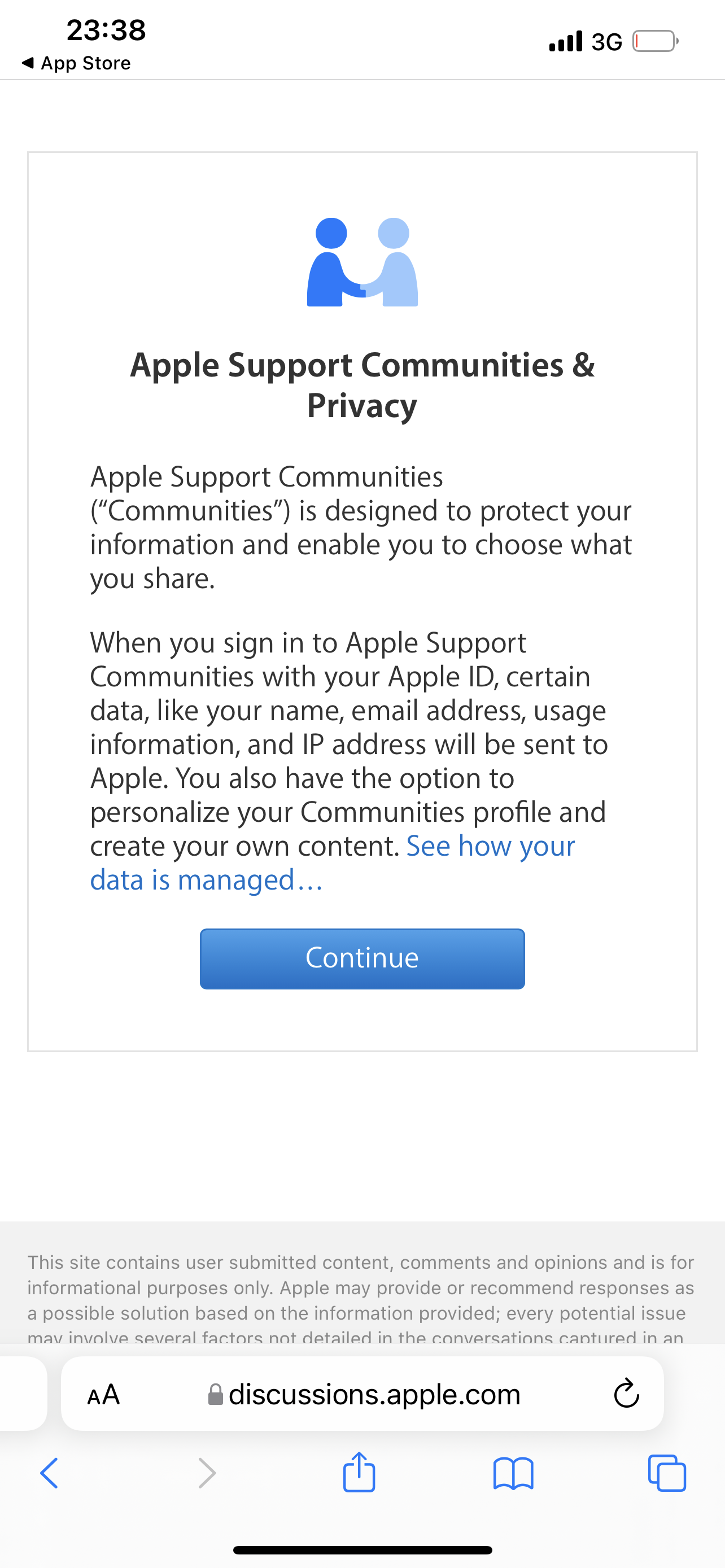The height and width of the screenshot is (1568, 725).
Task: Tap the Safari back arrow
Action: pos(49,1474)
